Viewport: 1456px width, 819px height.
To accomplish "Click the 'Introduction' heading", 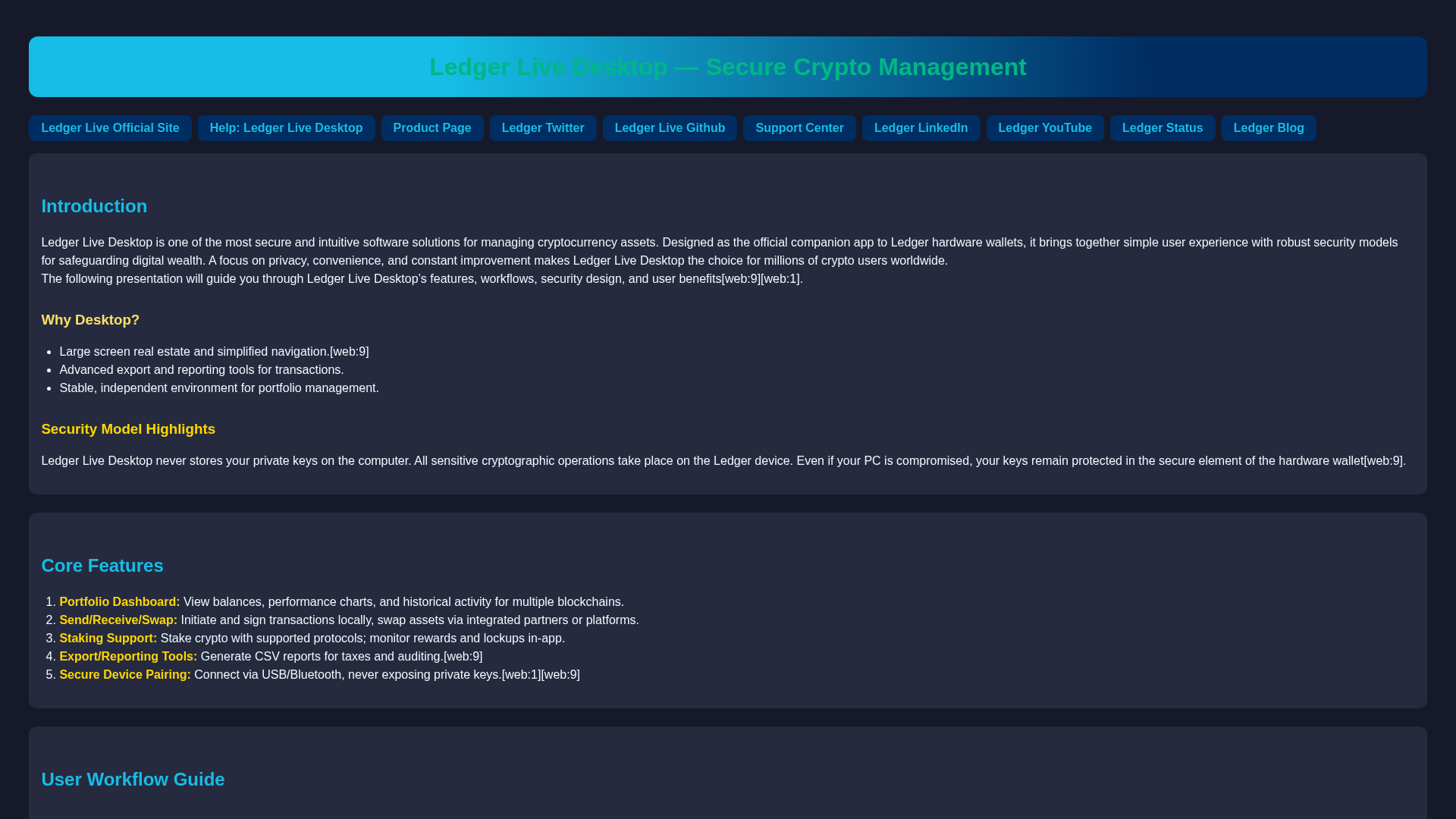I will [94, 206].
